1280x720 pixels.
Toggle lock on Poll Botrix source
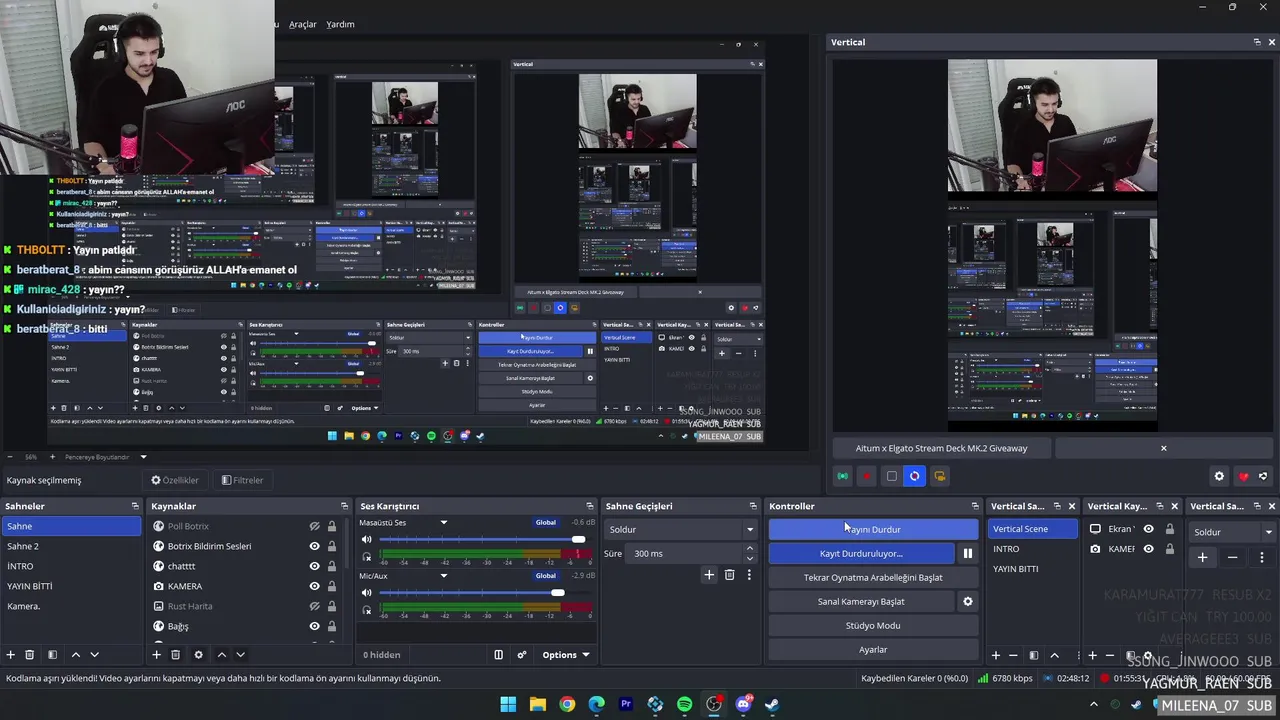point(332,526)
